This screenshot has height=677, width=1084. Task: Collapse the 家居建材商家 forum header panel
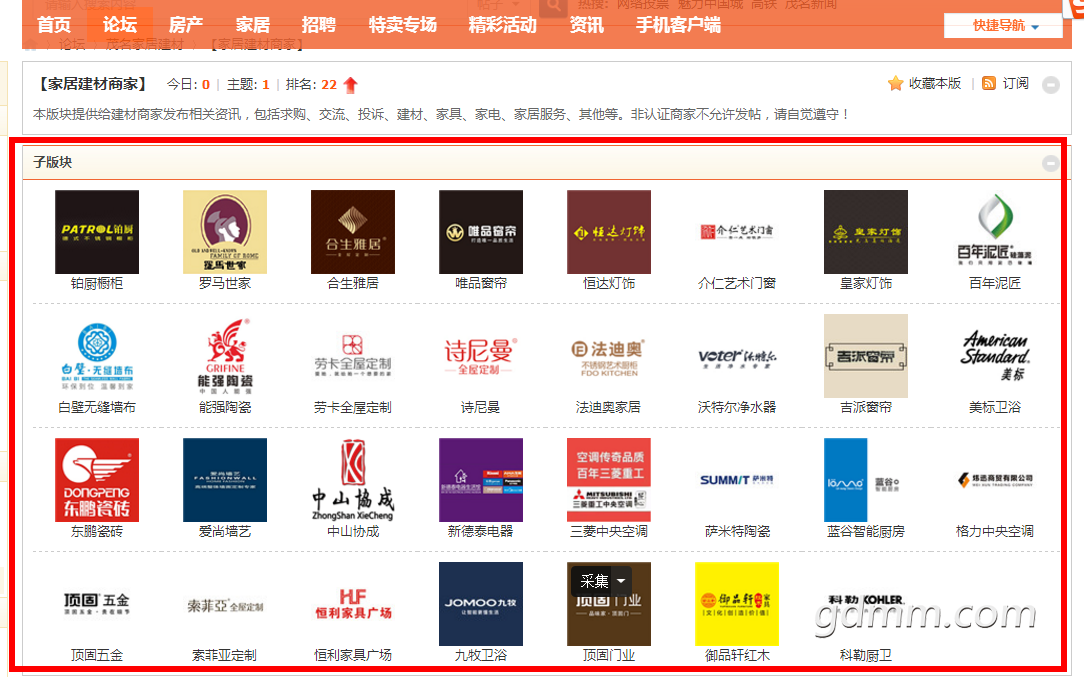pos(1051,85)
